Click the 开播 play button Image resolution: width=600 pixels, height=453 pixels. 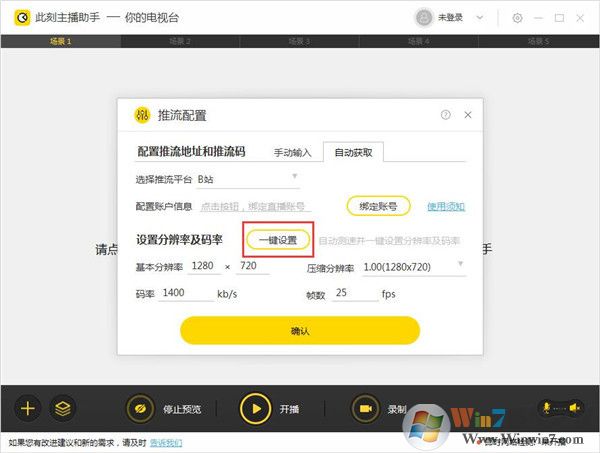coord(256,409)
